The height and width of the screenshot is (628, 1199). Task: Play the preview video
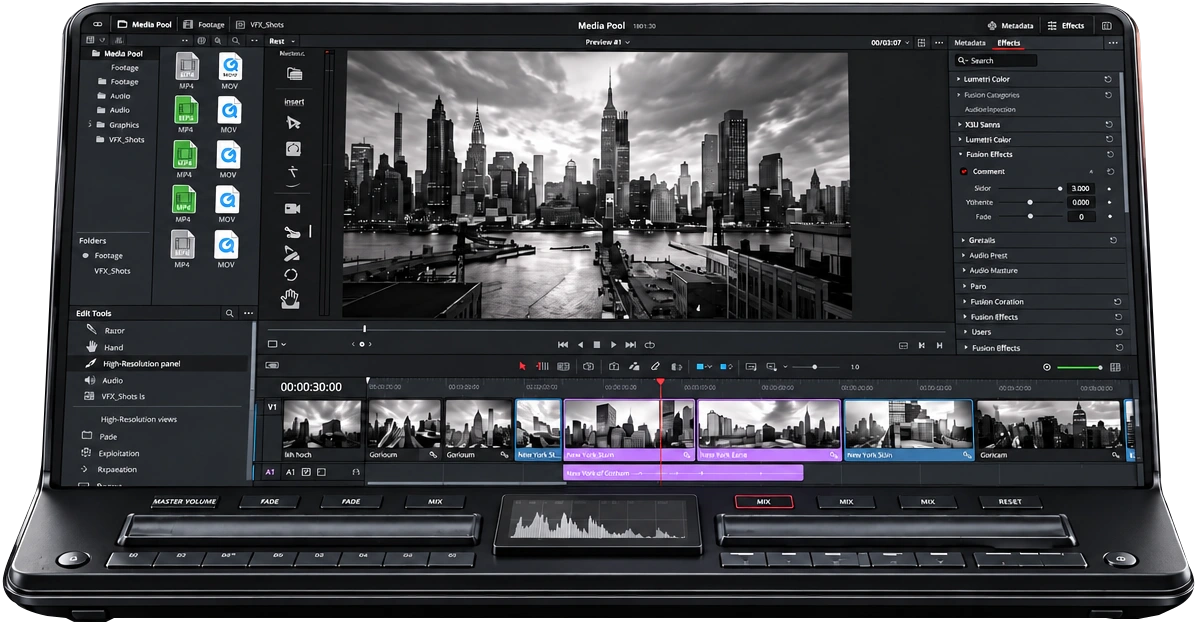point(613,345)
